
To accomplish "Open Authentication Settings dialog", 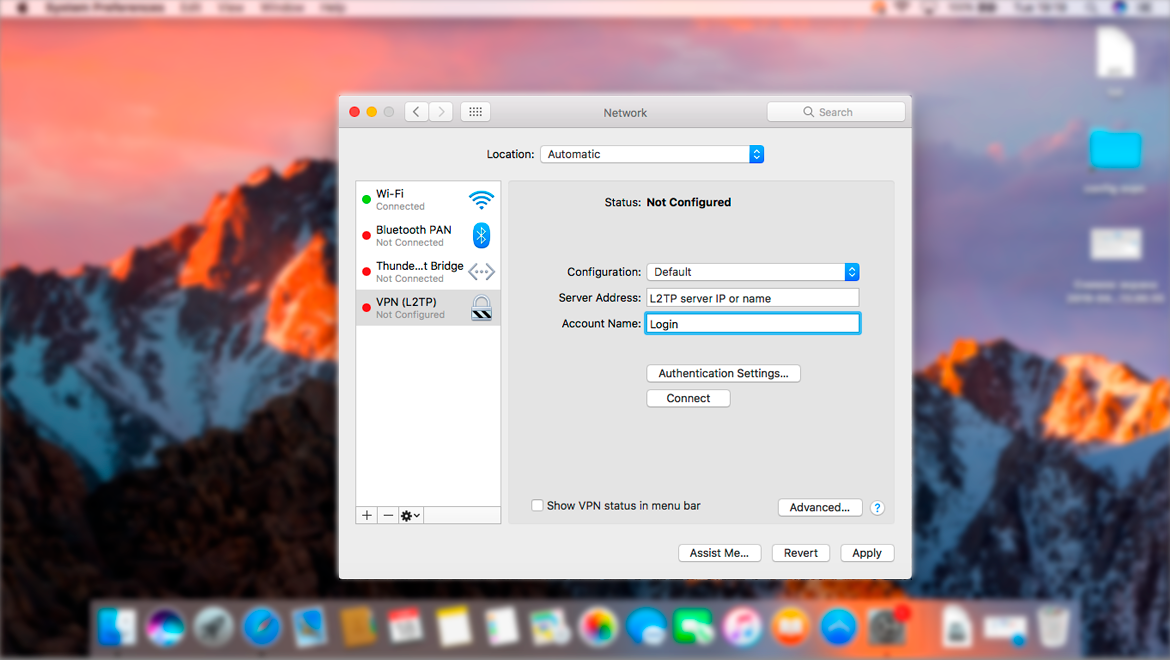I will (x=723, y=373).
